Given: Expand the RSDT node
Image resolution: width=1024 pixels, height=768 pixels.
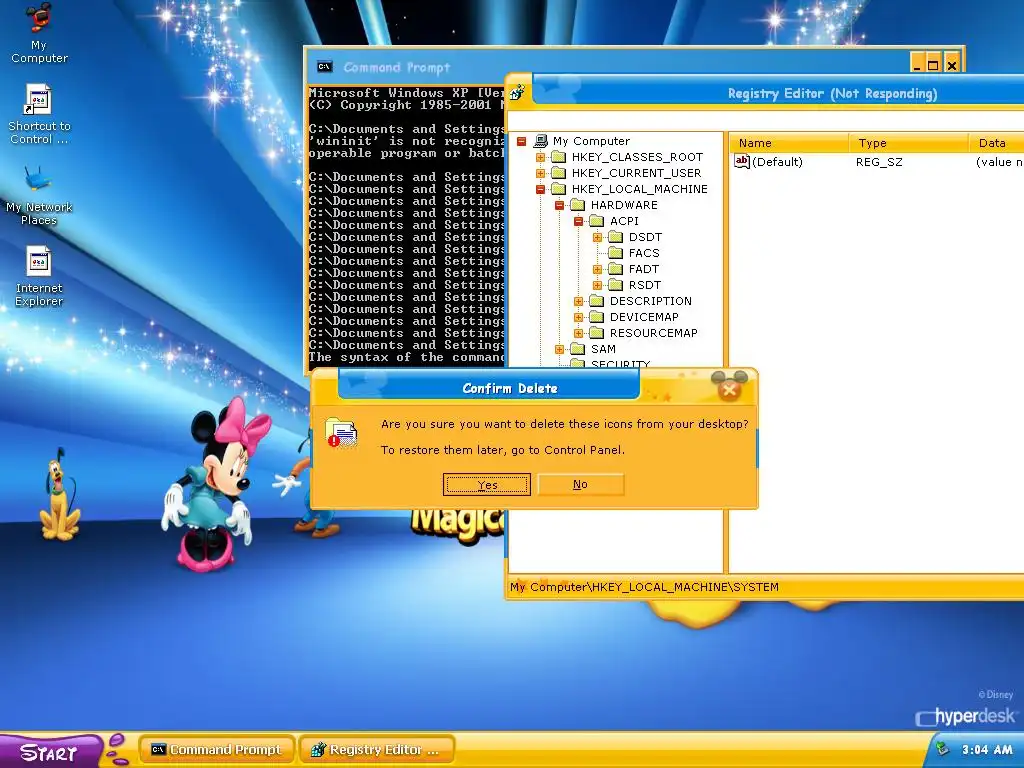Looking at the screenshot, I should click(597, 285).
